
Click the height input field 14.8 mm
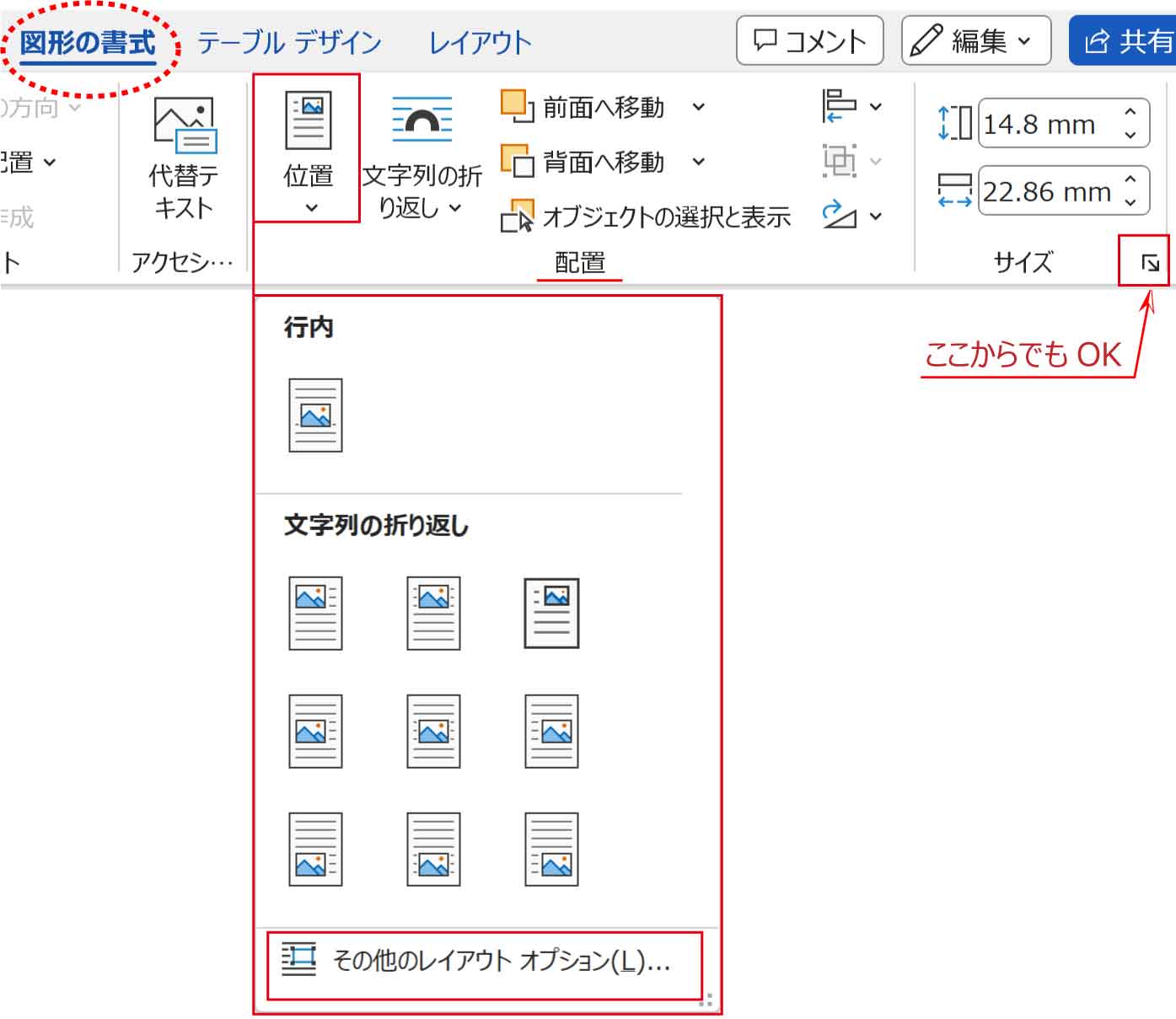[x=1045, y=125]
